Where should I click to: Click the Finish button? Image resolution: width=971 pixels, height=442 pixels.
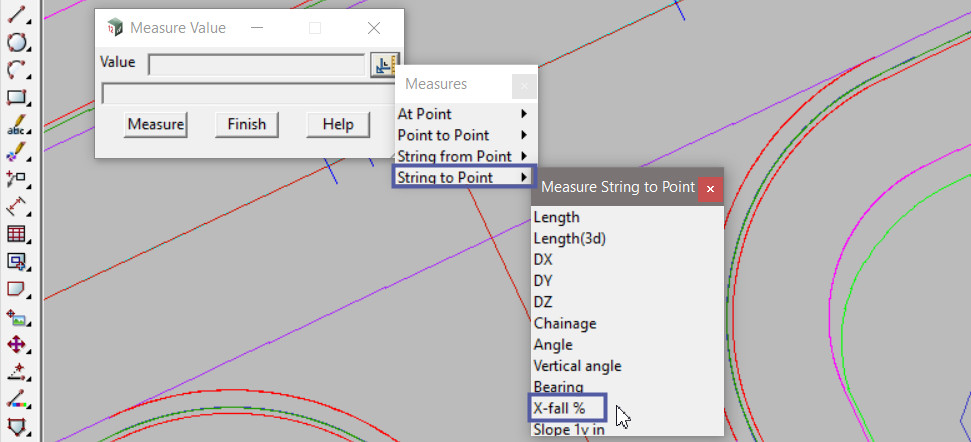pyautogui.click(x=246, y=124)
